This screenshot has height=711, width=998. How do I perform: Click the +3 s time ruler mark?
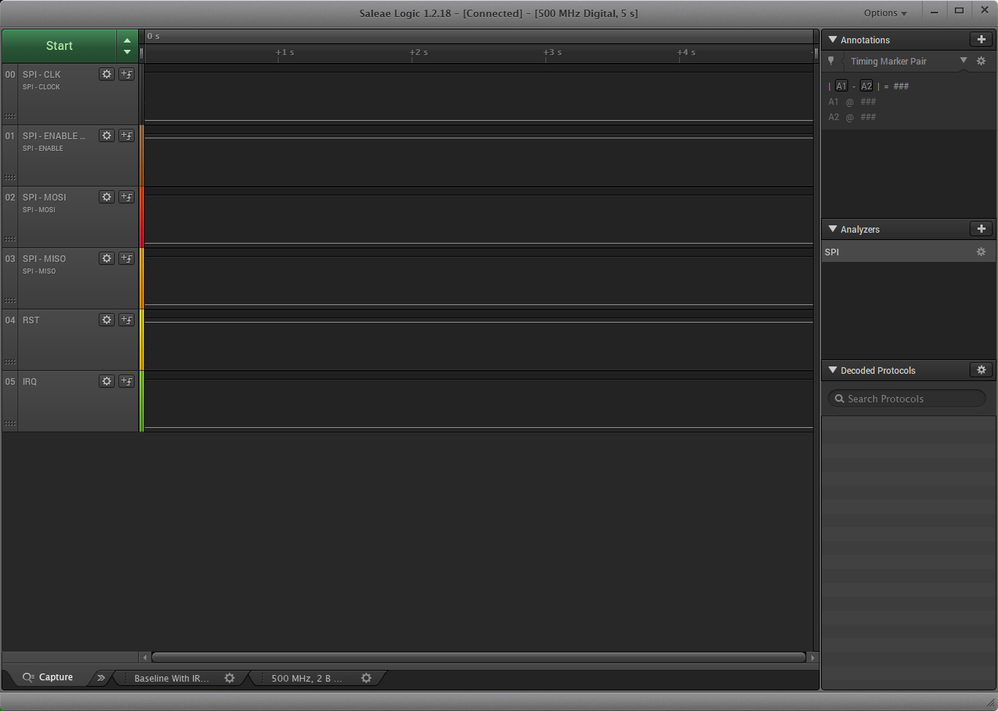coord(552,52)
